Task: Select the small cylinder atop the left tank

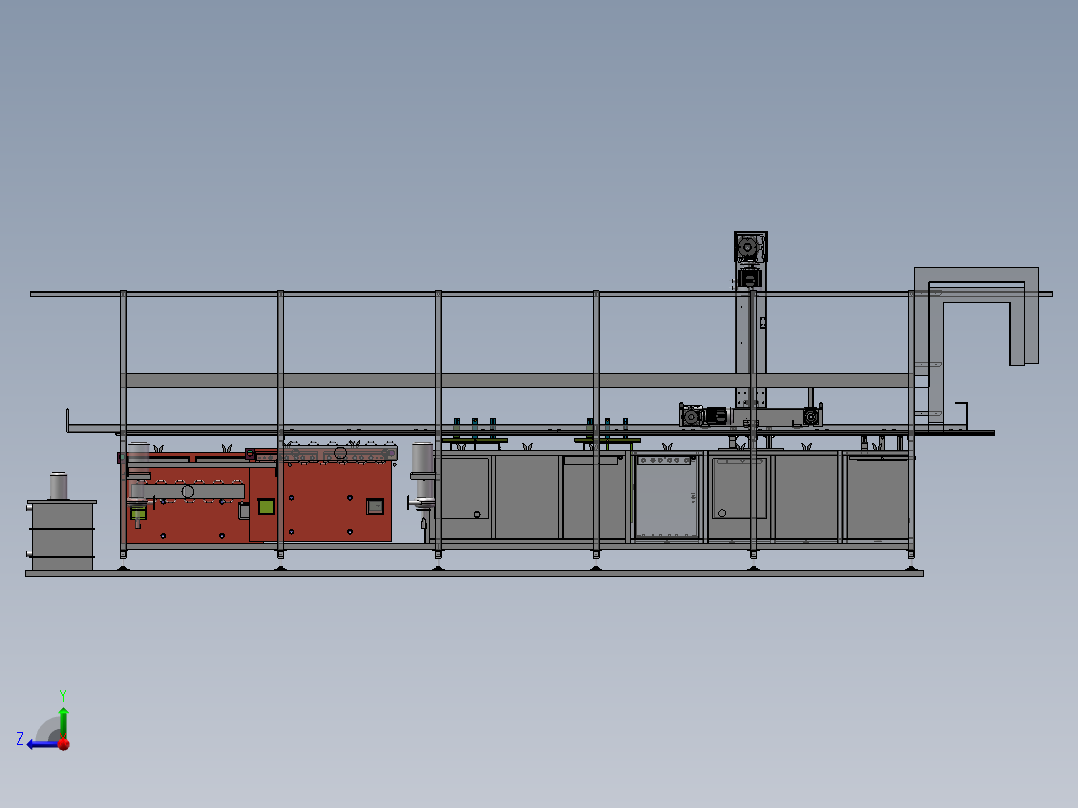Action: (x=58, y=485)
